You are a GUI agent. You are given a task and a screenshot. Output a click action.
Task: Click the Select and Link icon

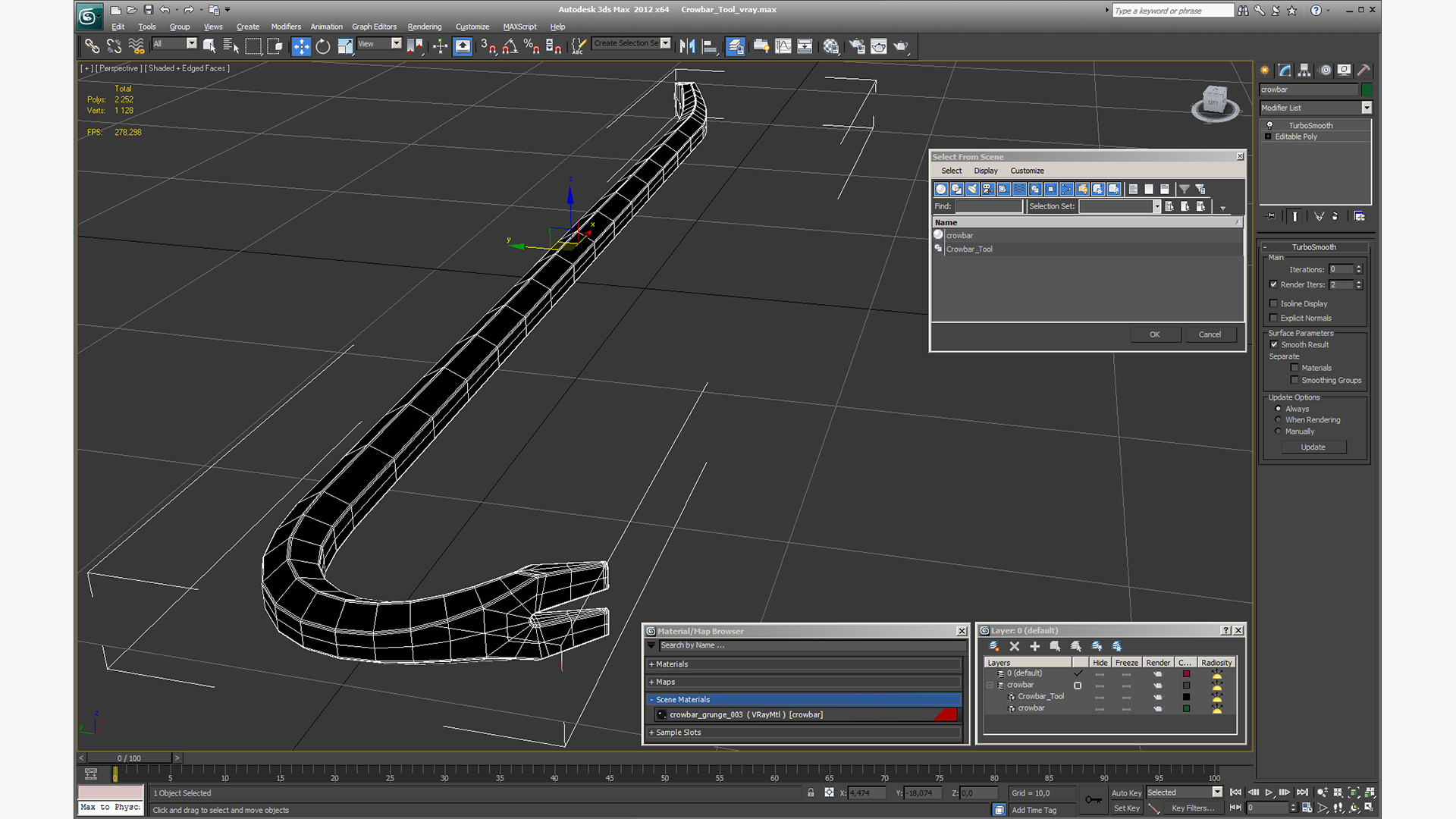[92, 47]
